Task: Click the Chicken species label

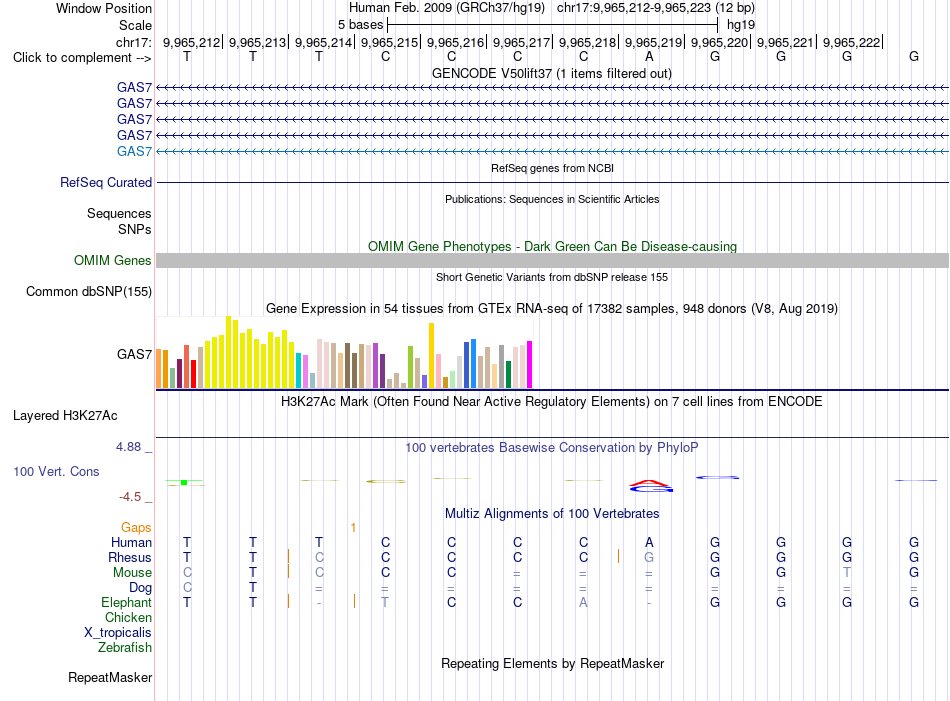Action: coord(128,617)
